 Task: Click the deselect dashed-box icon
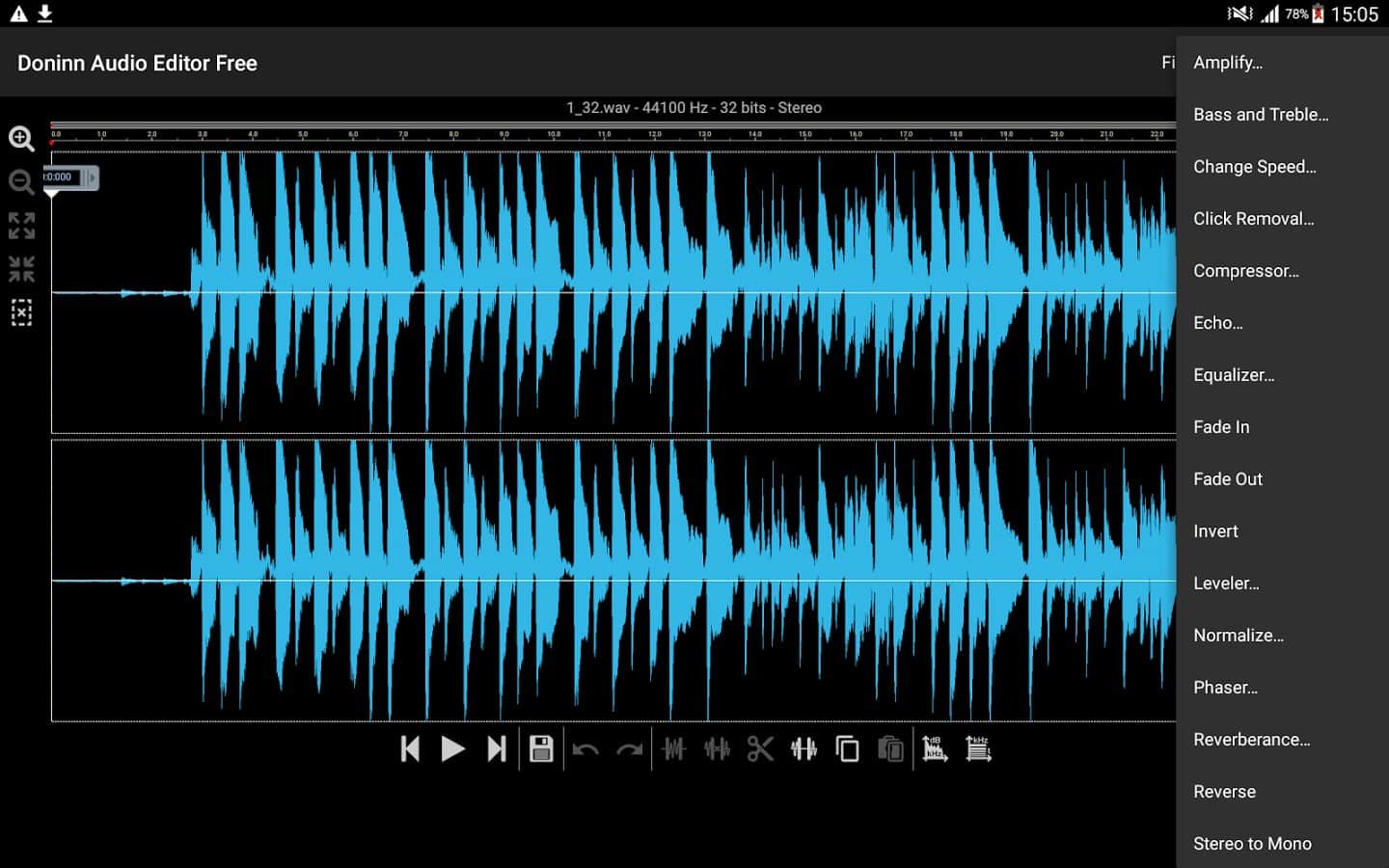[x=21, y=312]
